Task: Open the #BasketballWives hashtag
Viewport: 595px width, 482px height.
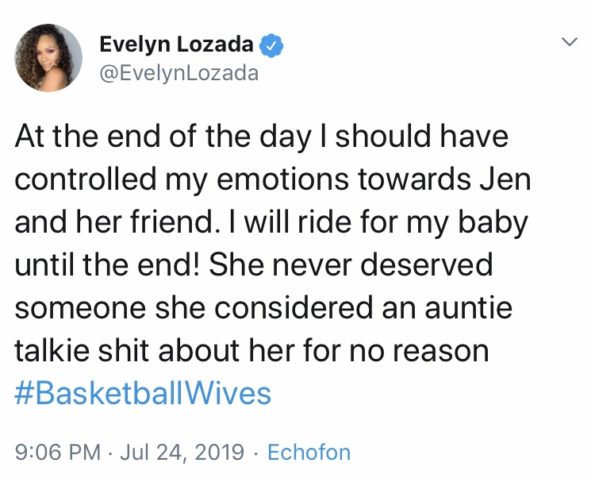Action: click(143, 393)
